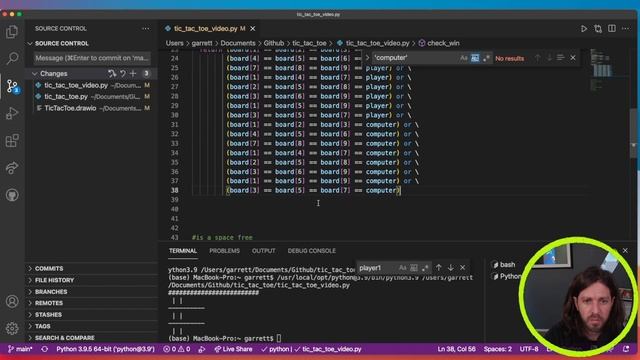Click Spaces: 2 indentation setting
This screenshot has width=640, height=360.
498,349
